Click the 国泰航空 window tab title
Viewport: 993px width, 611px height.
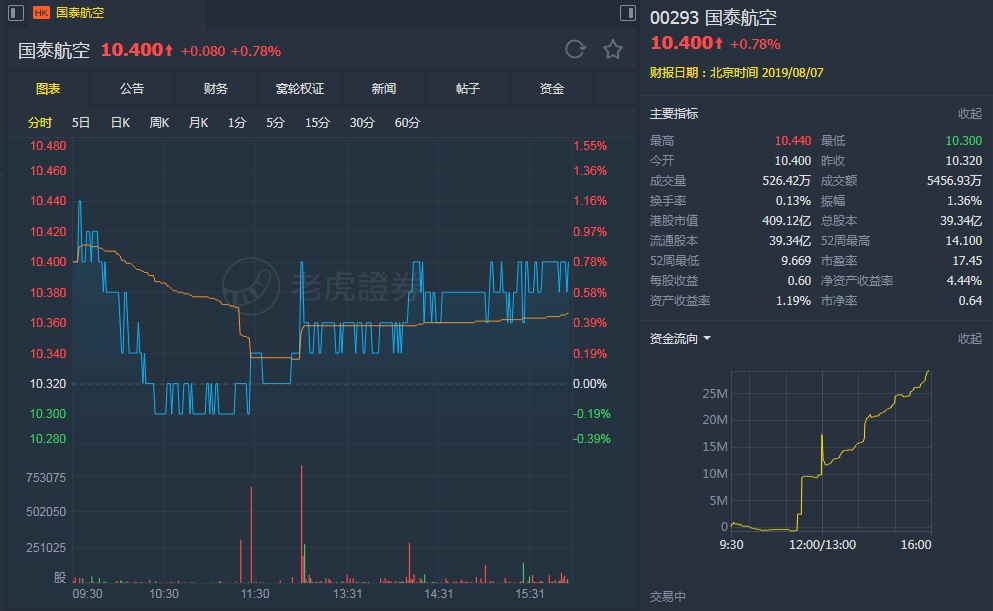click(80, 13)
